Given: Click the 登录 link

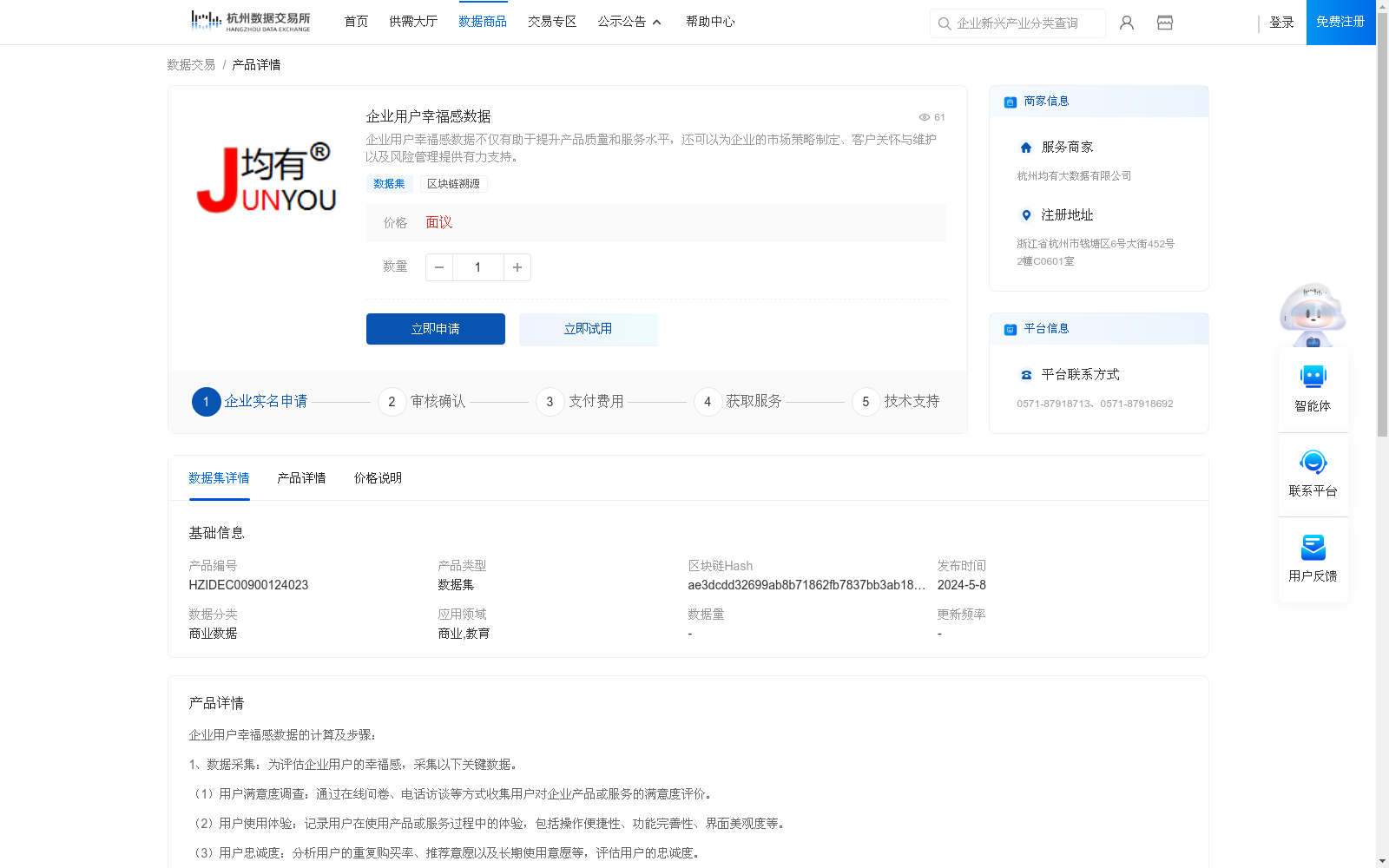Looking at the screenshot, I should 1281,23.
